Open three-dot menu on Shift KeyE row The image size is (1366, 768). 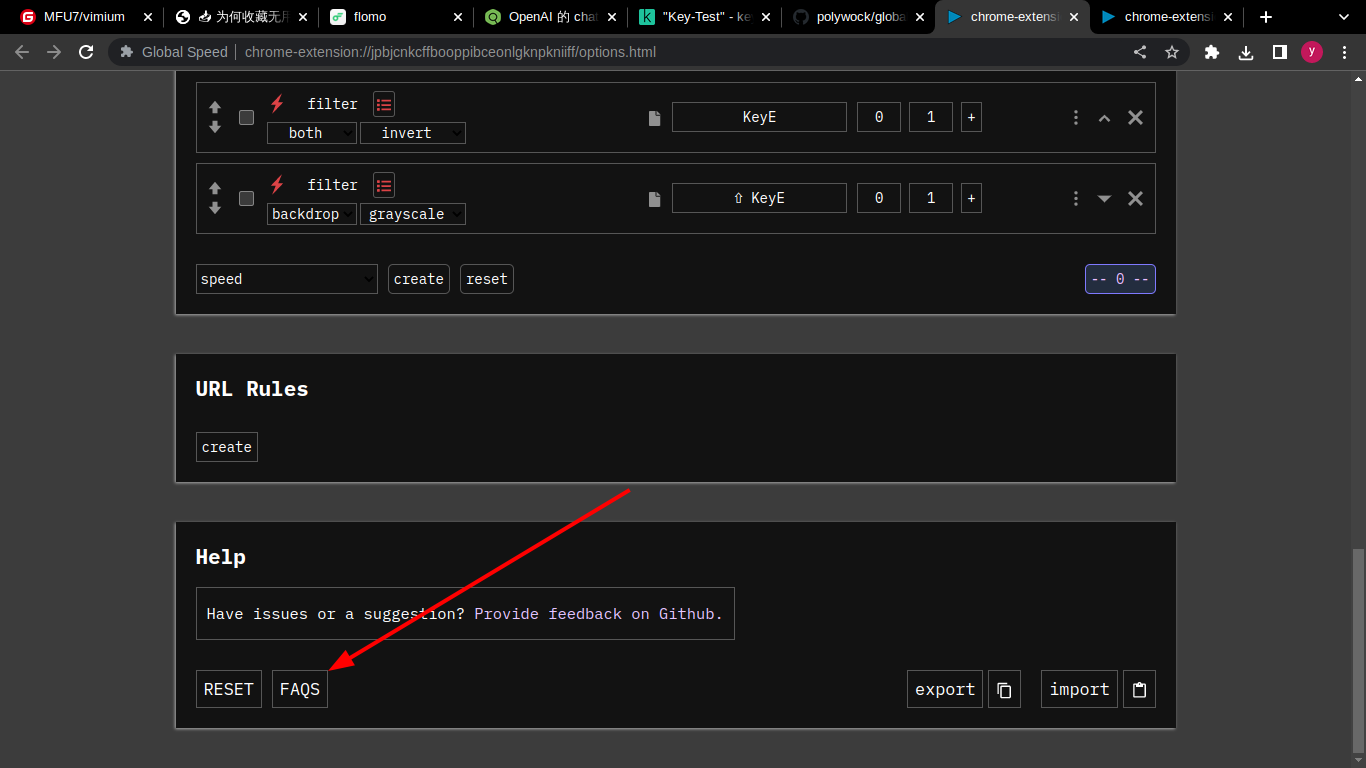click(x=1076, y=198)
